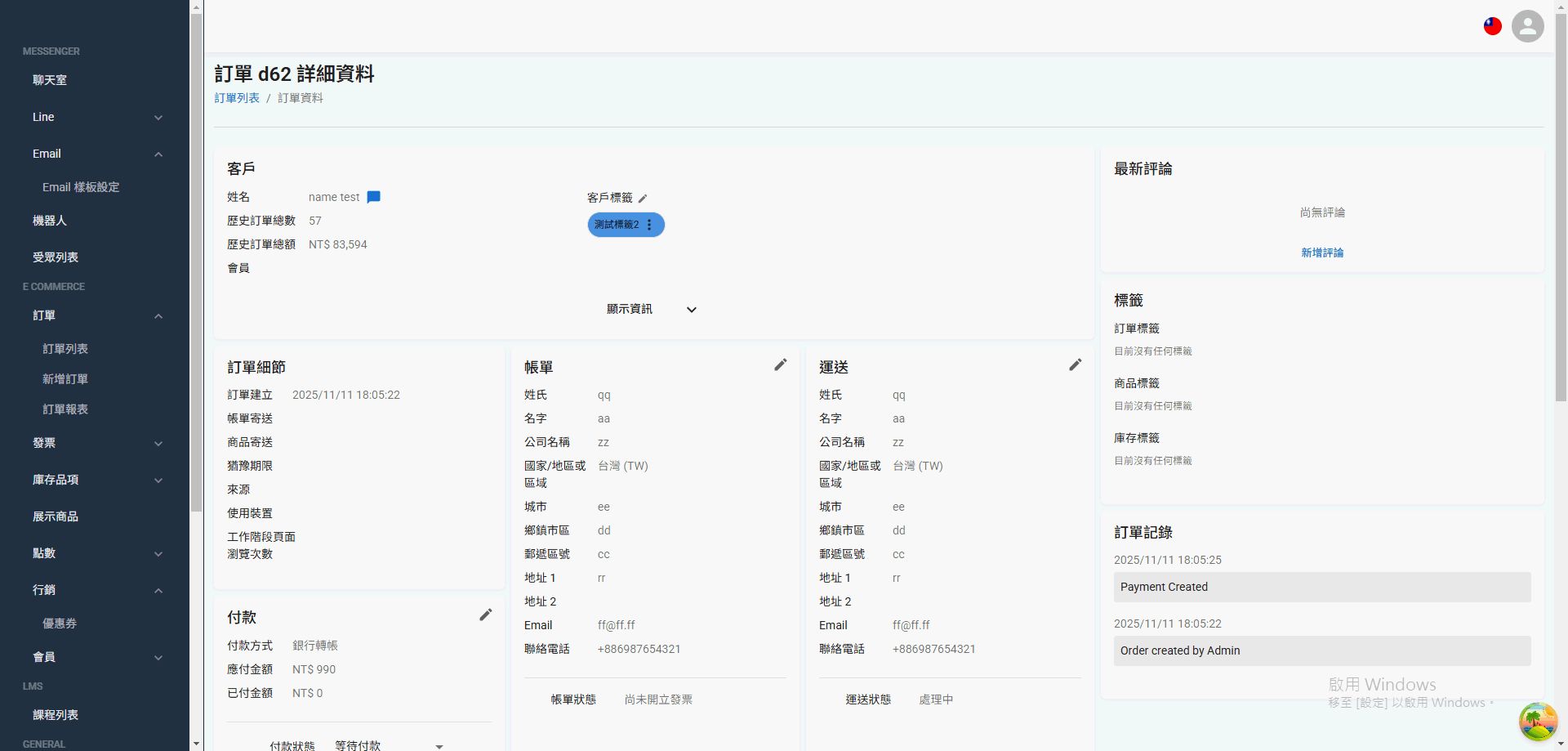The image size is (1568, 751).
Task: Collapse the 行銷 sidebar menu
Action: (158, 591)
